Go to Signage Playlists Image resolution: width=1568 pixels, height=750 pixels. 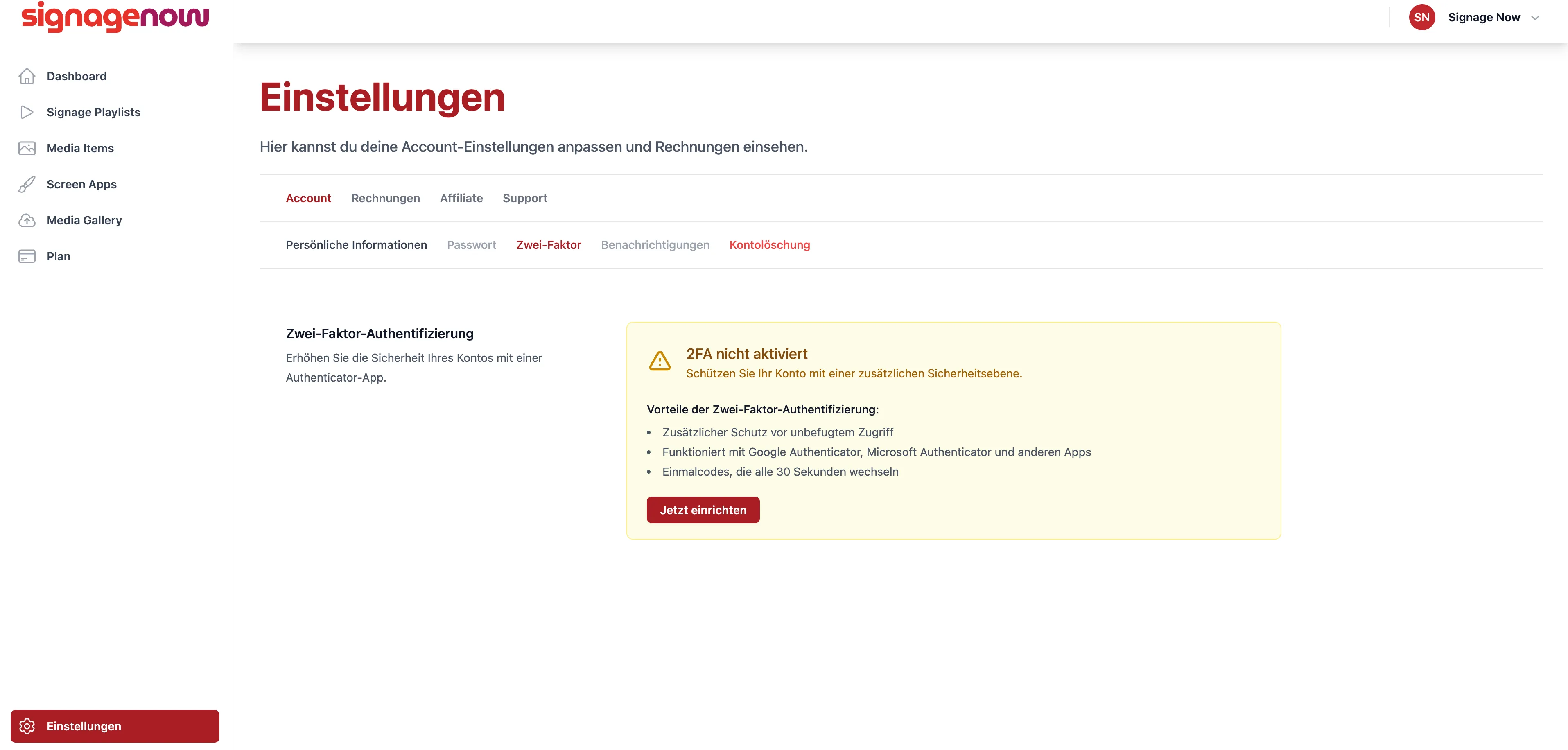pos(93,112)
